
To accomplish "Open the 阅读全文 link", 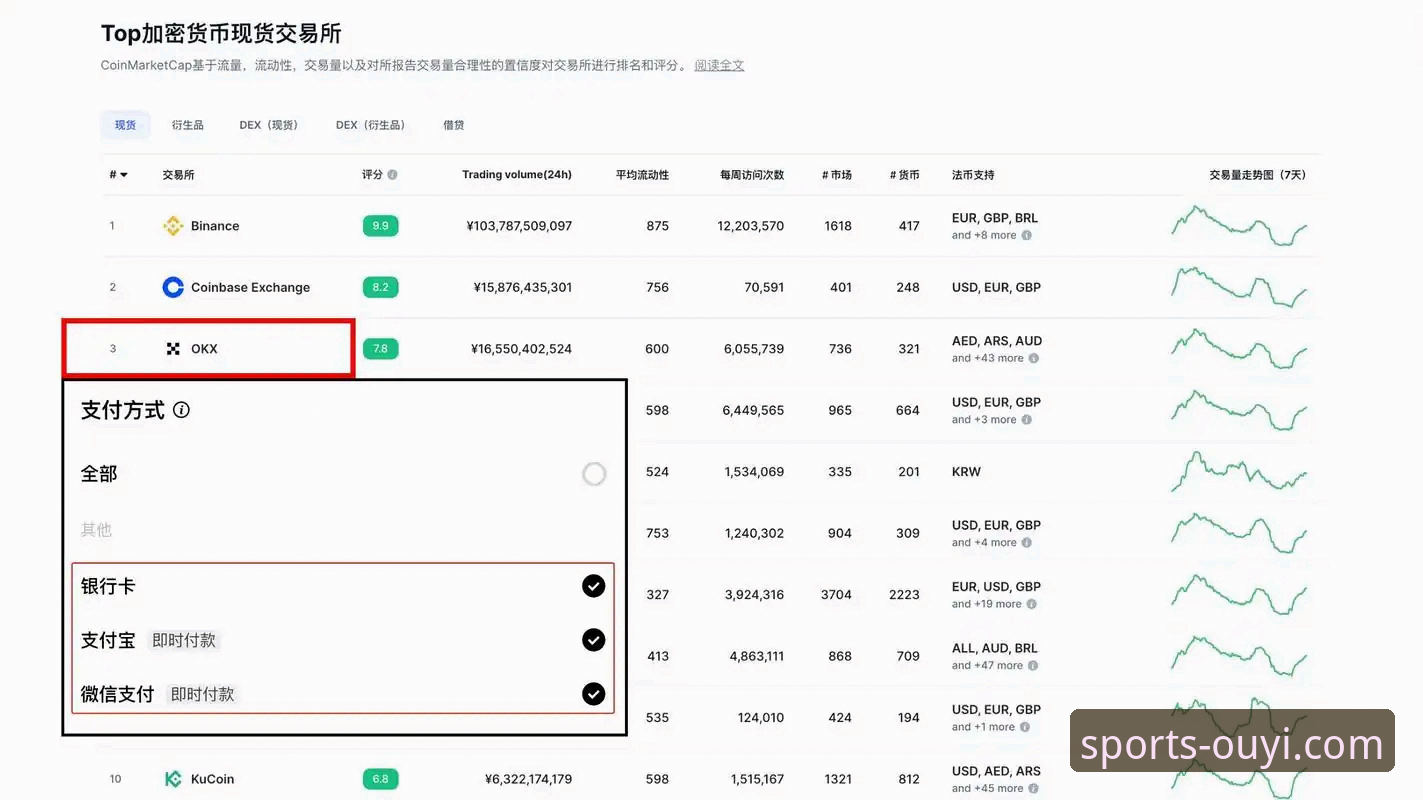I will 719,66.
